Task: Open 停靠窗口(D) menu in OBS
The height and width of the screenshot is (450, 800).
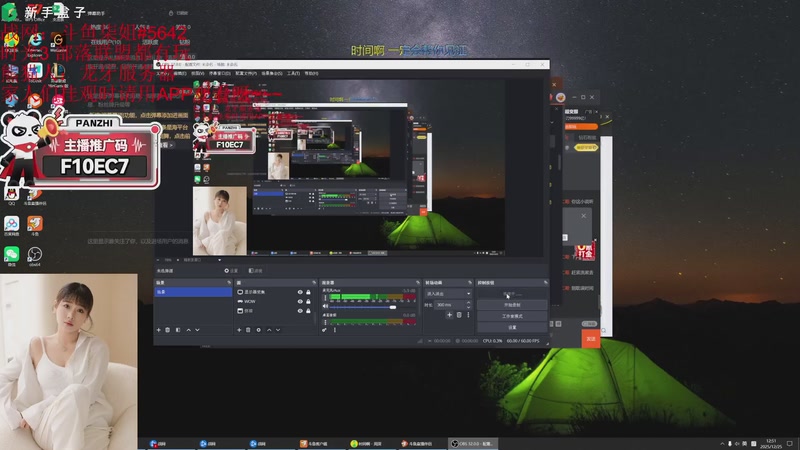Action: tap(219, 73)
